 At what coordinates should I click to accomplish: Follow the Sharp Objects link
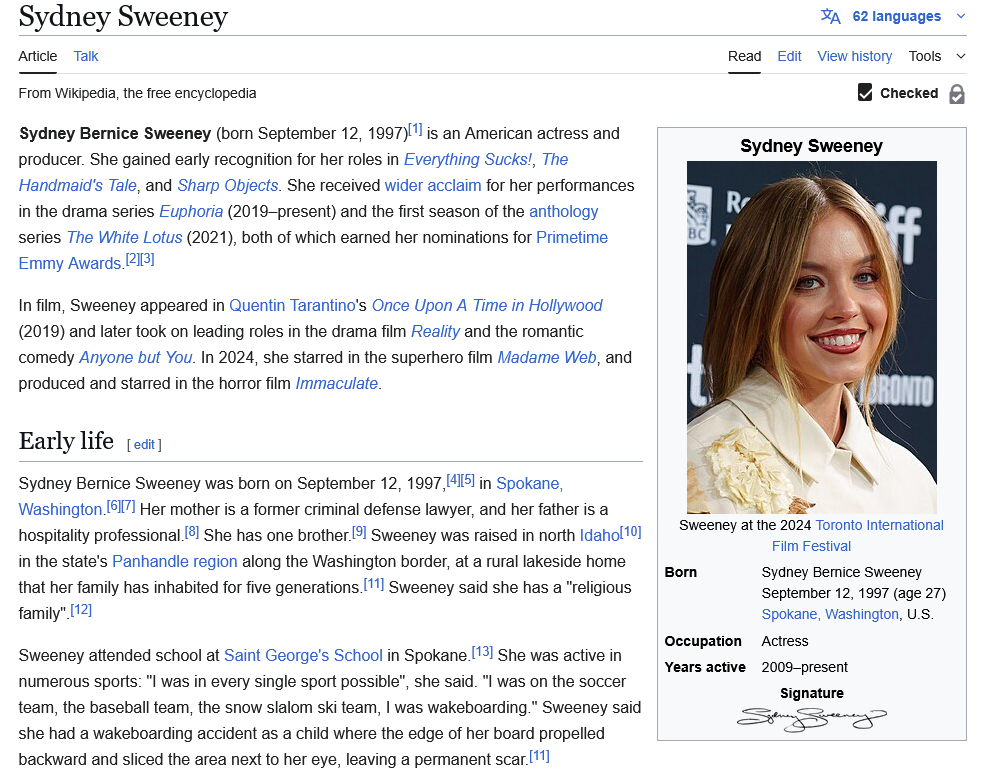(228, 186)
